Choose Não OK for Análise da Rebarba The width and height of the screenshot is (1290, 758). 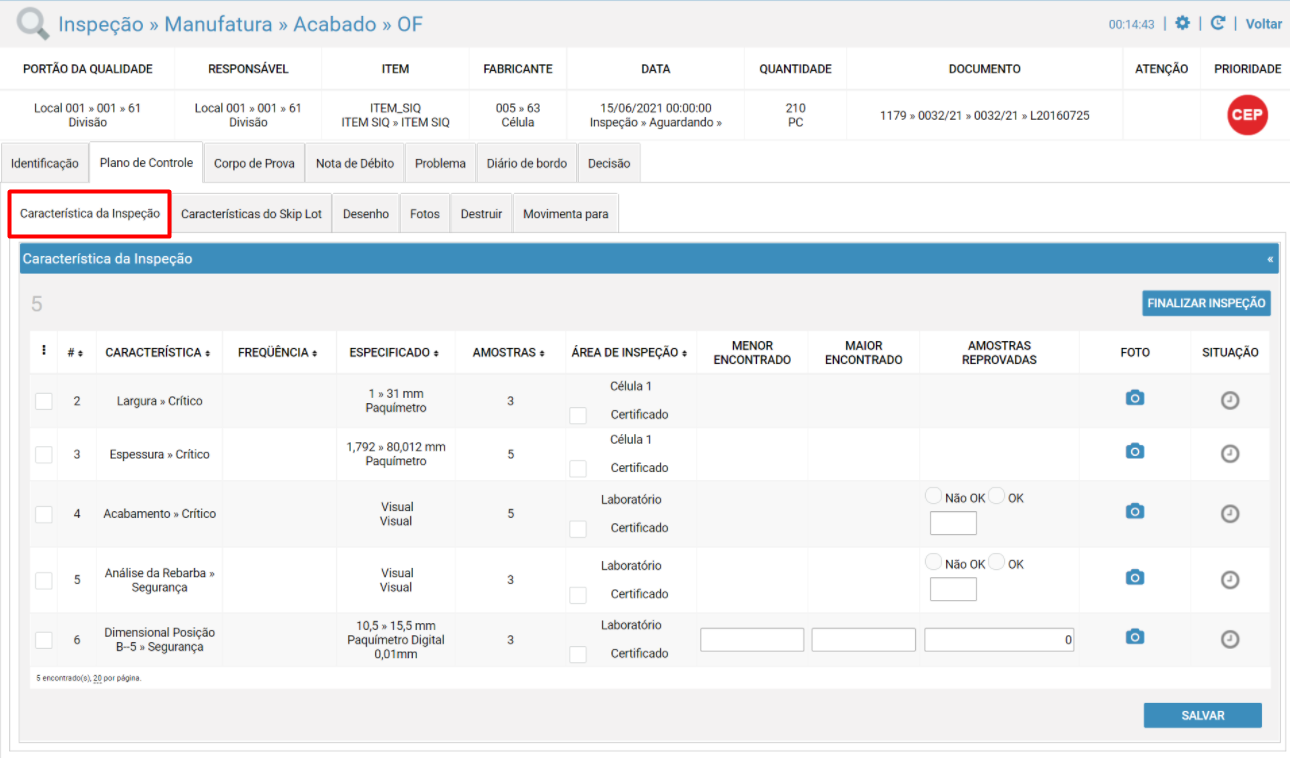pyautogui.click(x=933, y=562)
